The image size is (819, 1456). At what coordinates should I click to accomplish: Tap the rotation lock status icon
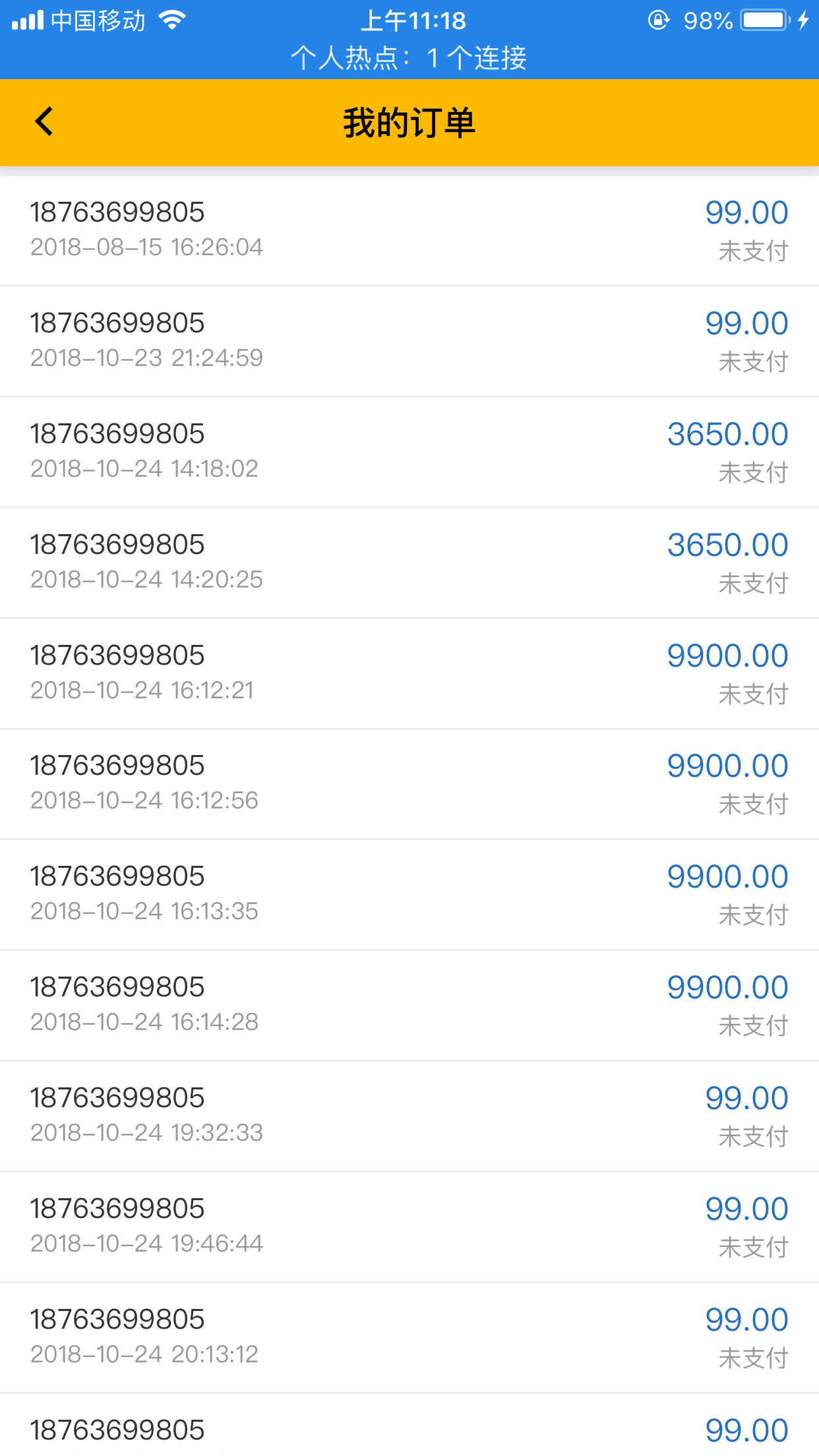point(658,21)
